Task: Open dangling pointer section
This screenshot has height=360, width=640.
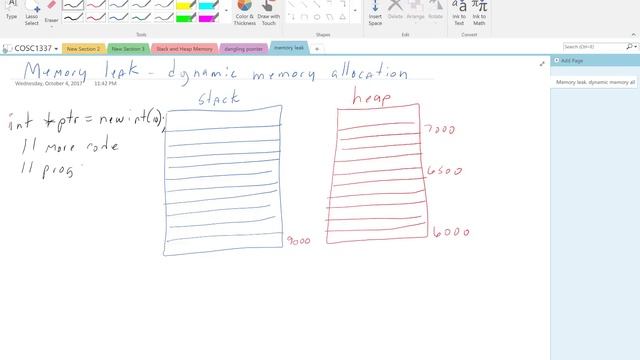Action: pyautogui.click(x=243, y=49)
